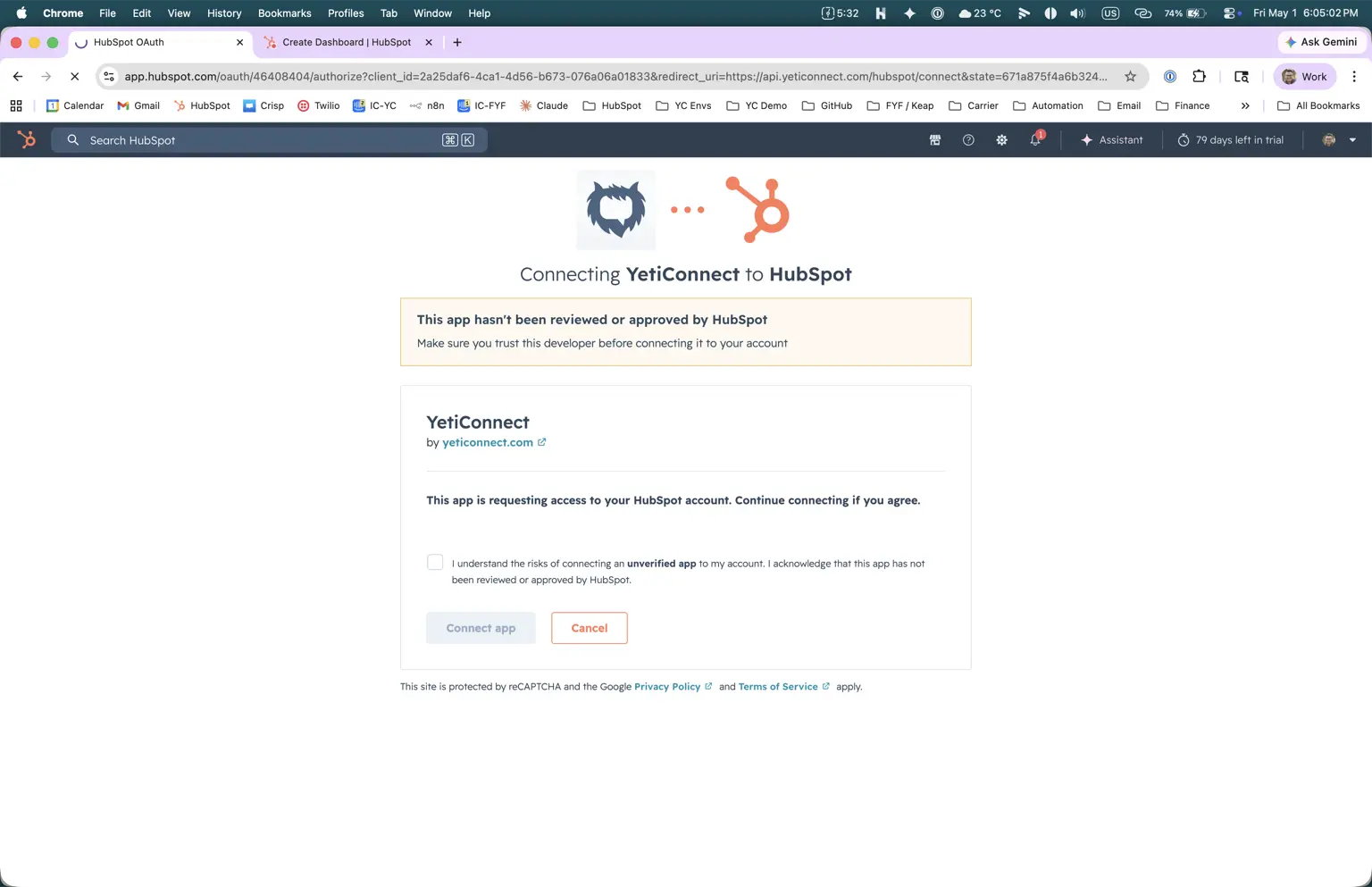Open the HubSpot Assistant
This screenshot has width=1372, height=887.
point(1111,140)
